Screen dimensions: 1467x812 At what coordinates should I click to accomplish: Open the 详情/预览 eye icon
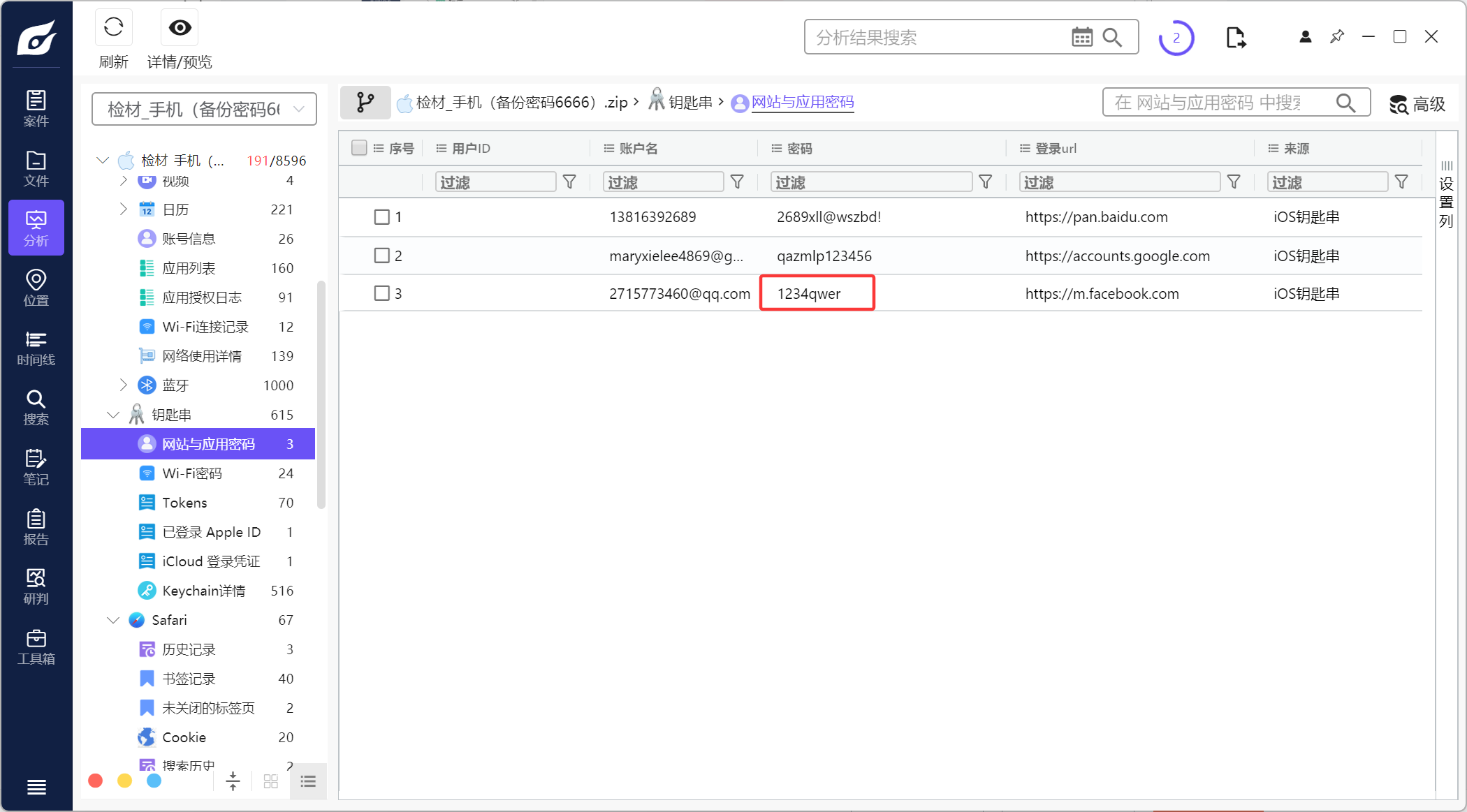(180, 28)
